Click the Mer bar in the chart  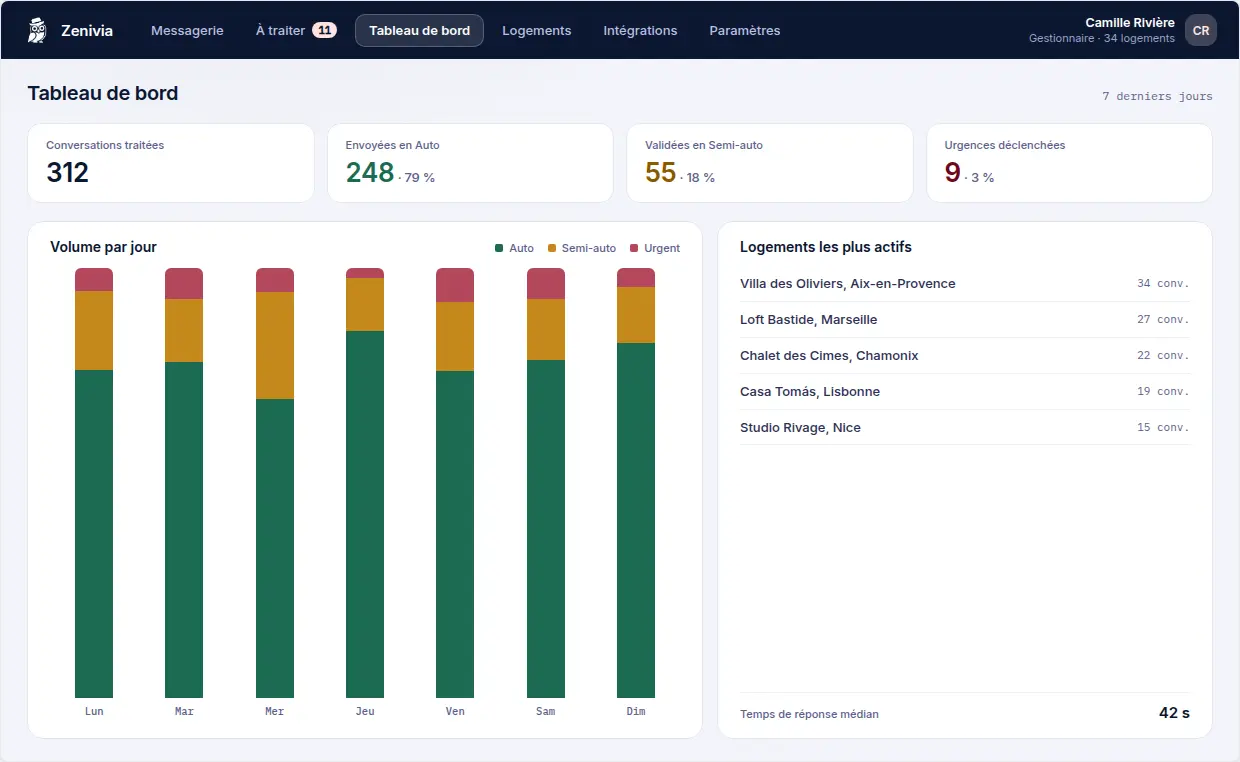point(275,483)
